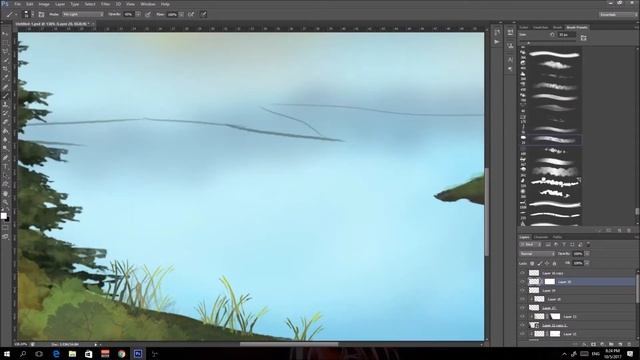The height and width of the screenshot is (360, 640).
Task: Open the File menu
Action: (x=18, y=4)
